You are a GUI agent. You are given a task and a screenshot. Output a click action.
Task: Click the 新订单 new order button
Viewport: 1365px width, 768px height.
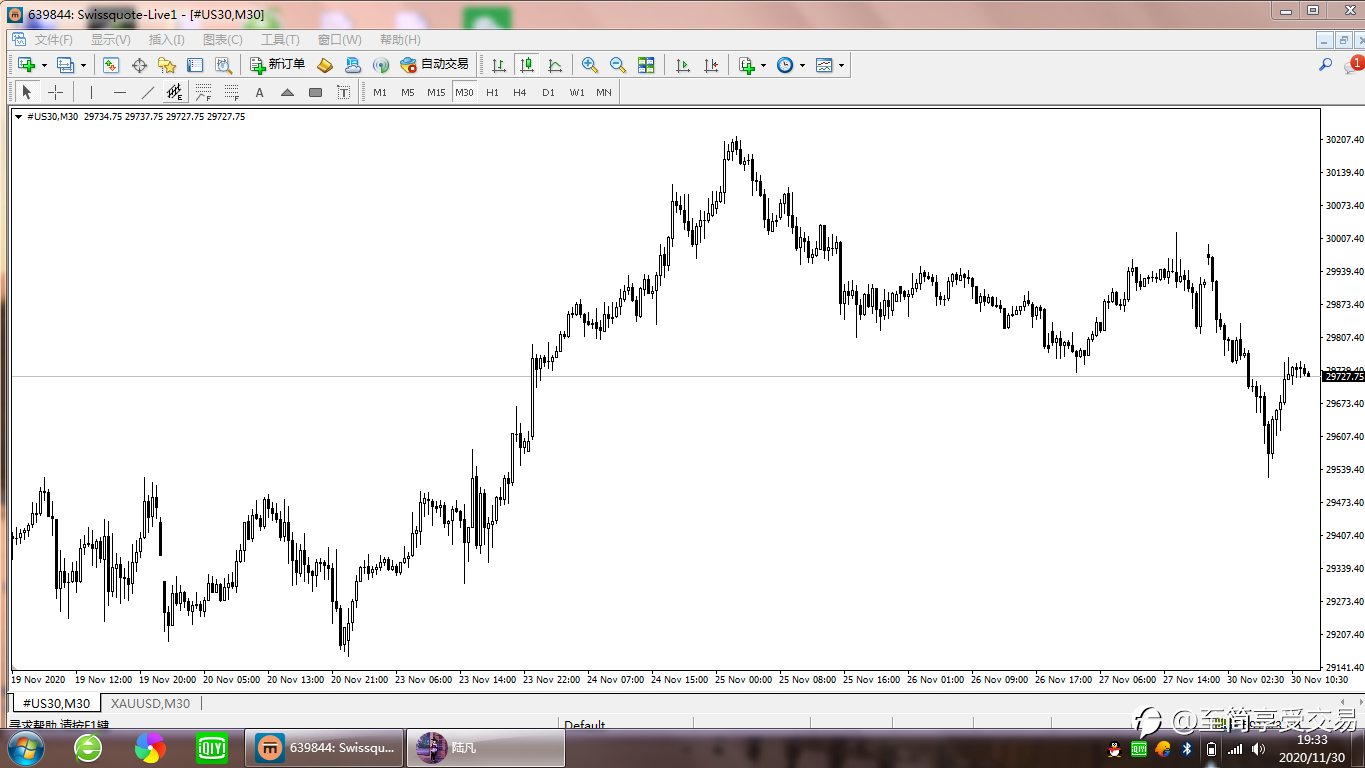point(278,65)
